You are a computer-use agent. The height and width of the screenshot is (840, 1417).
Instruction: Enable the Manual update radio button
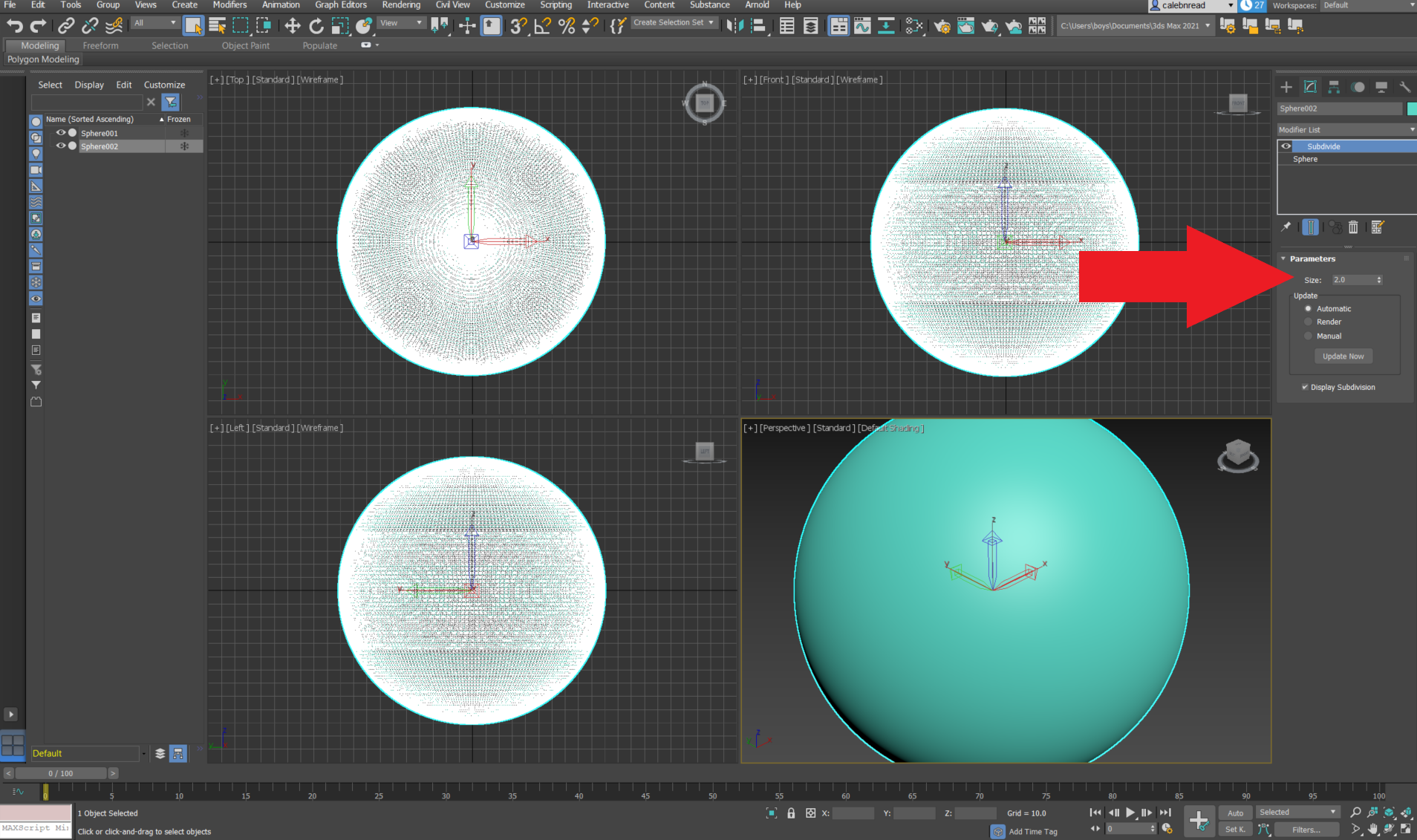(x=1309, y=336)
